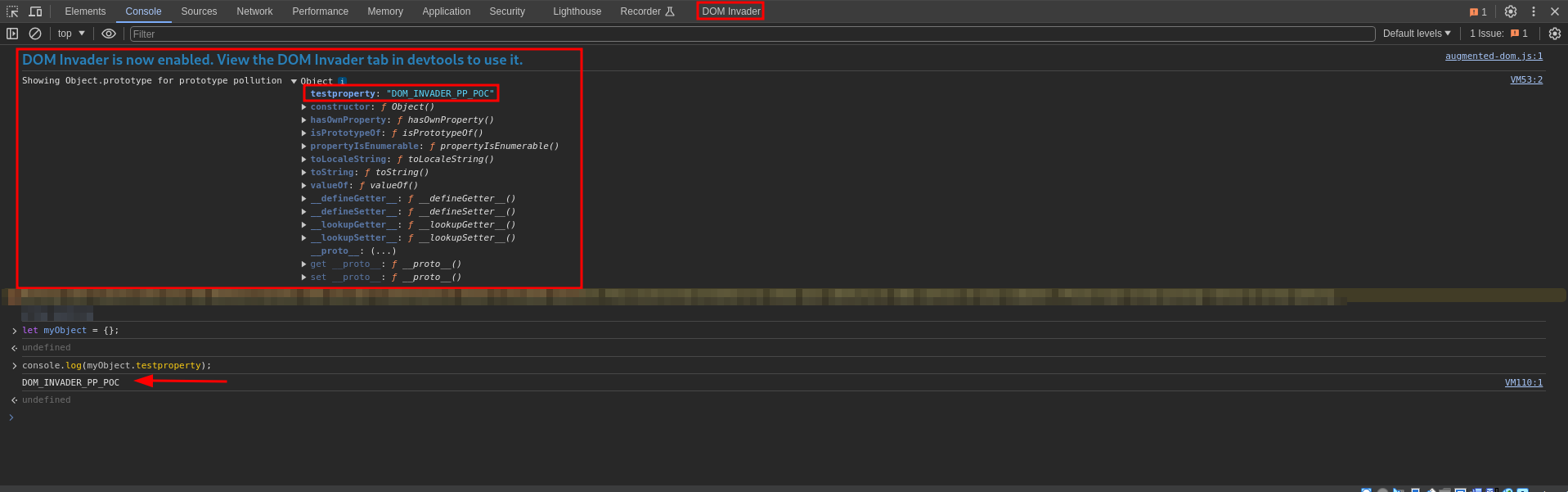The height and width of the screenshot is (492, 1568).
Task: Open the three-dot customize DevTools menu
Action: (x=1534, y=11)
